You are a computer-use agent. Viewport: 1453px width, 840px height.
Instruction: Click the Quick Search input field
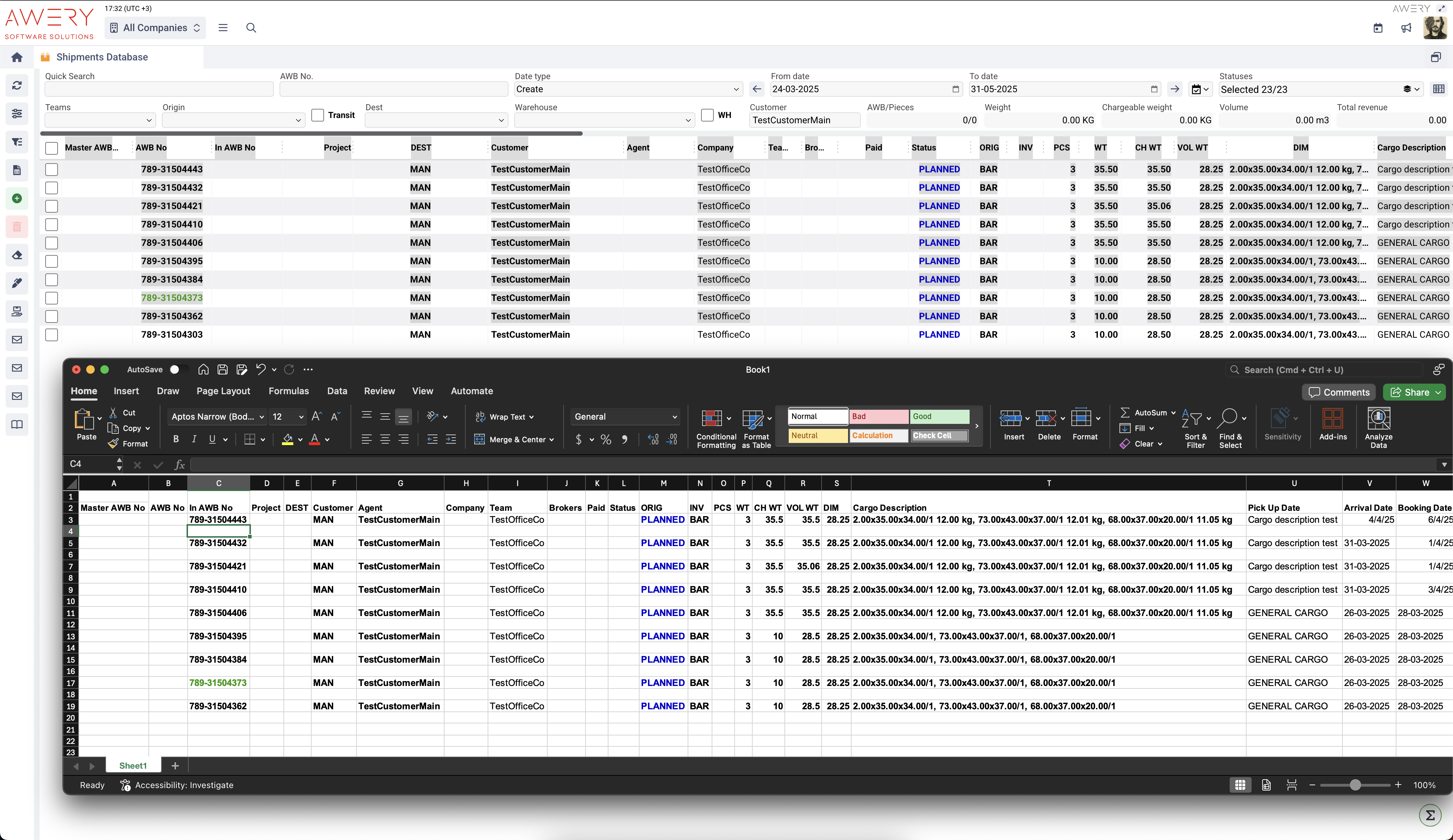click(x=159, y=89)
